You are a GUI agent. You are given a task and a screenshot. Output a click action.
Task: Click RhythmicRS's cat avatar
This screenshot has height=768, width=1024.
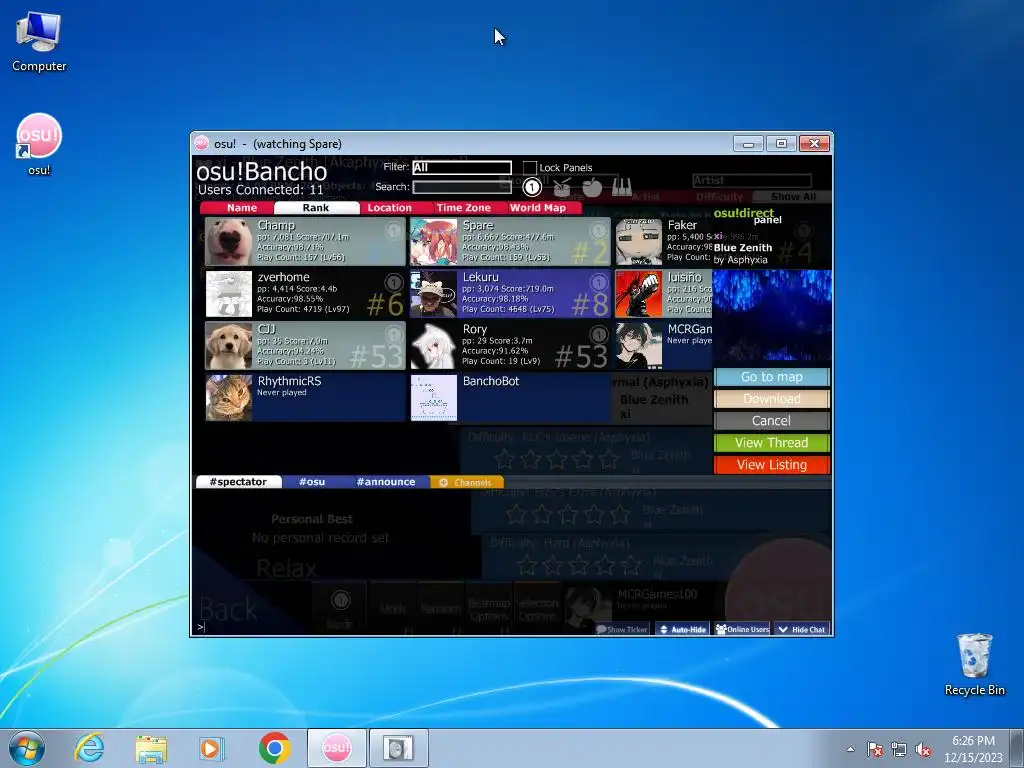(x=229, y=398)
